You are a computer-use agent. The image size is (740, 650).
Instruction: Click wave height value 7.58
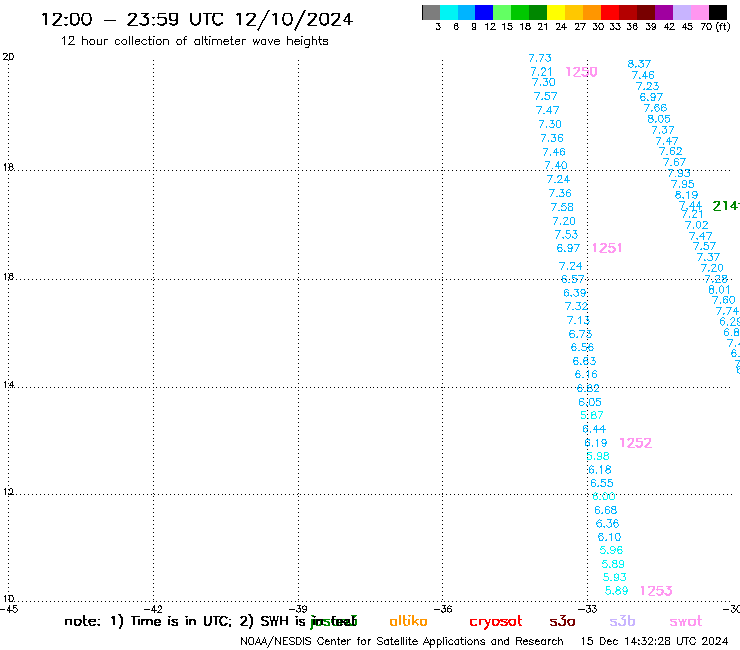tap(562, 207)
